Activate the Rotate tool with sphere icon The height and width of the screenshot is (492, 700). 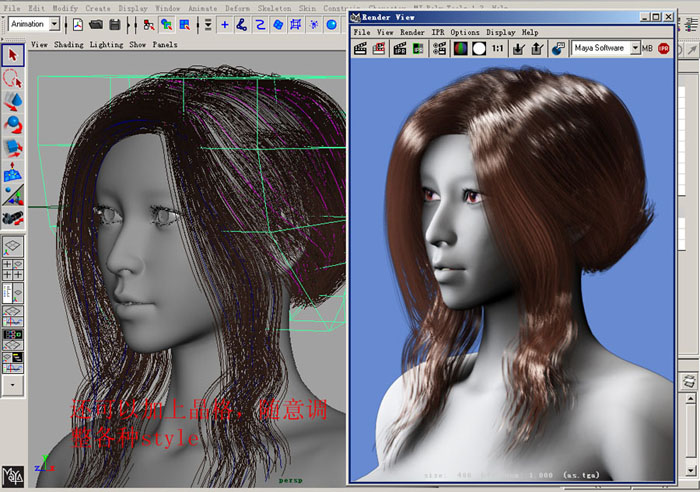pos(12,125)
